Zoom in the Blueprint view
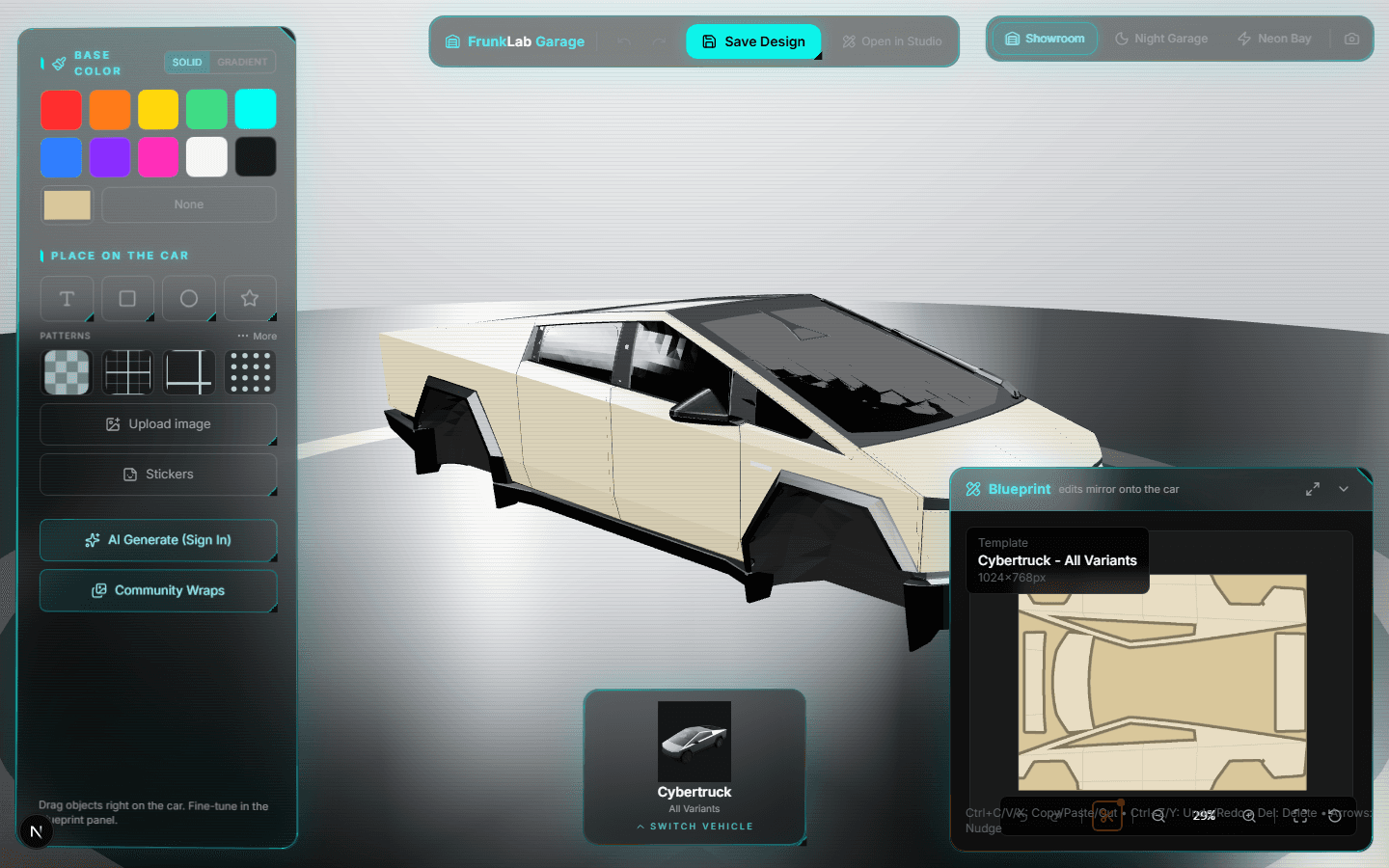The height and width of the screenshot is (868, 1389). click(x=1248, y=816)
